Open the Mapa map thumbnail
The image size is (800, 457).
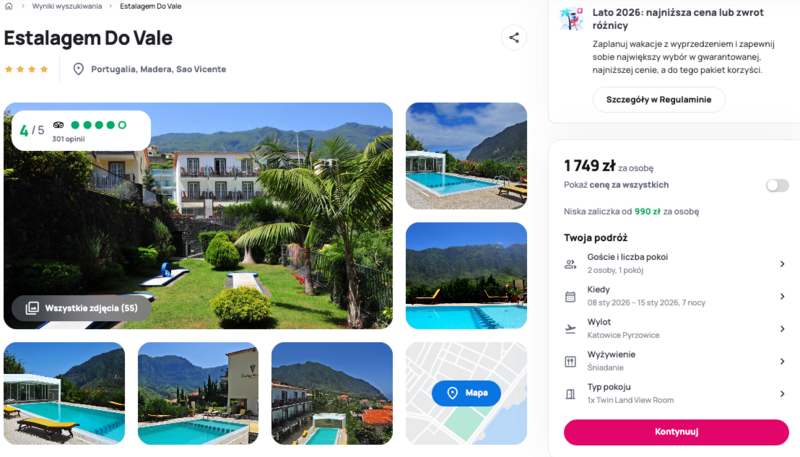pos(466,393)
